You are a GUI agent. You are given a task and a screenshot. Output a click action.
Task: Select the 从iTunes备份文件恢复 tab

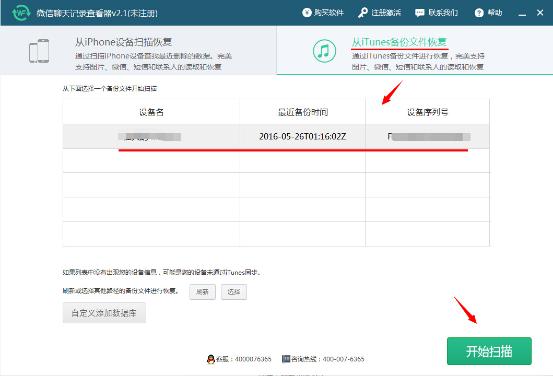(415, 50)
